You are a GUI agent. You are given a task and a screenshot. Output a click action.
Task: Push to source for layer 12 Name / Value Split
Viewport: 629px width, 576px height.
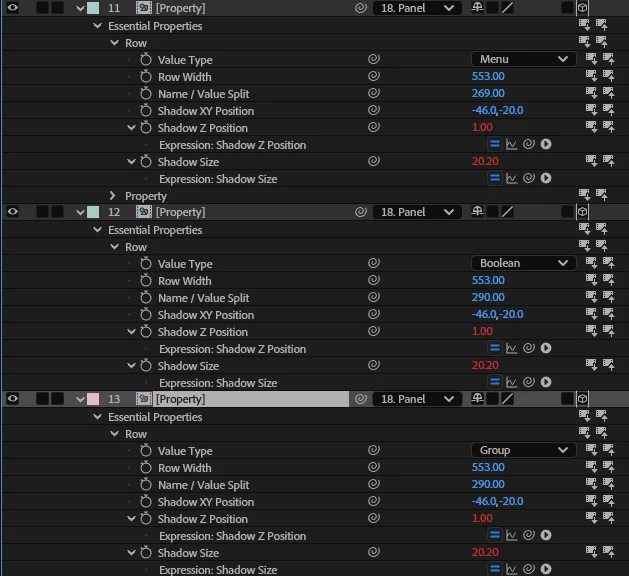point(609,297)
